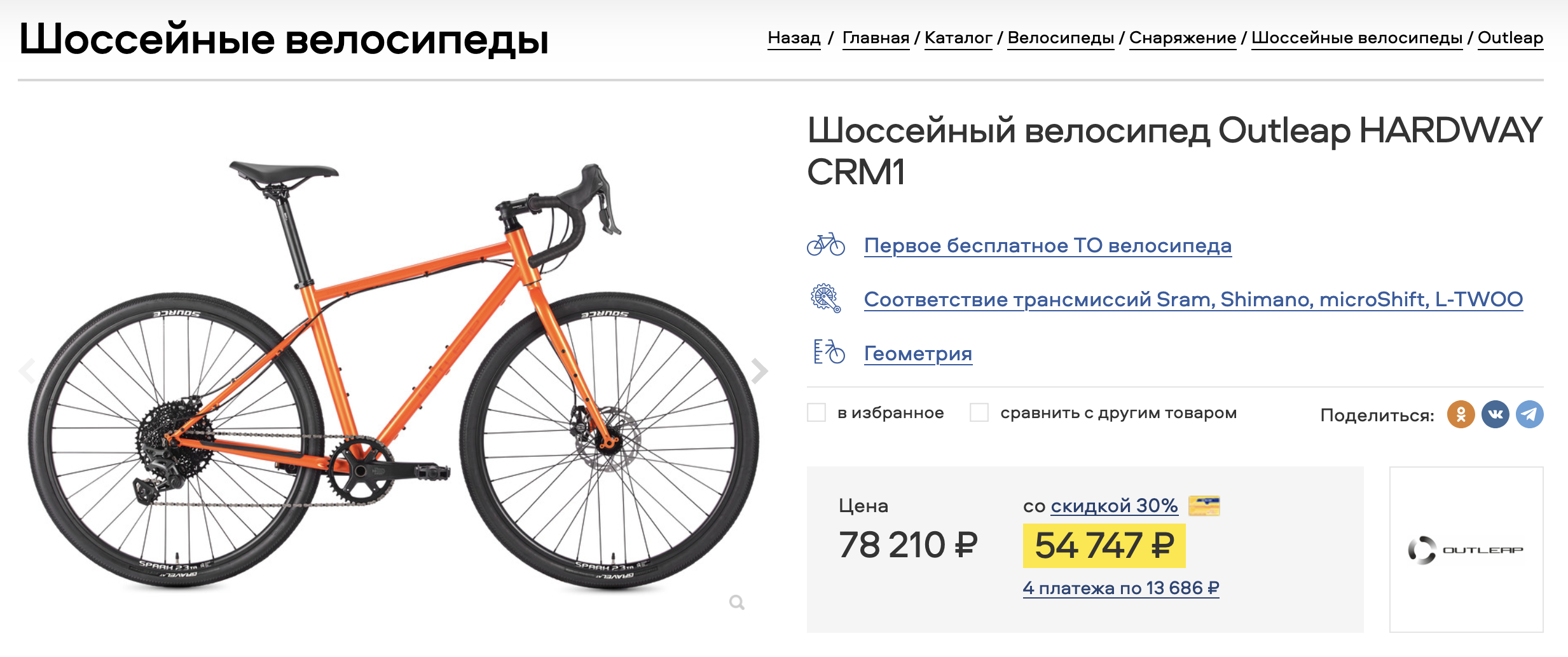This screenshot has height=657, width=1568.
Task: Share the bike via Telegram icon
Action: click(x=1529, y=415)
